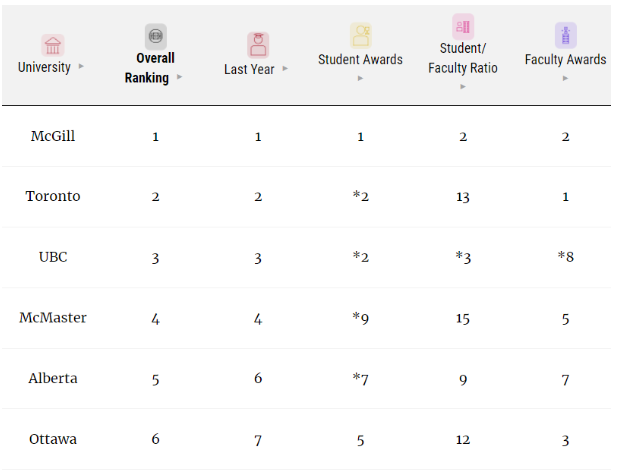Select the UBC row name
The height and width of the screenshot is (475, 623).
(53, 257)
